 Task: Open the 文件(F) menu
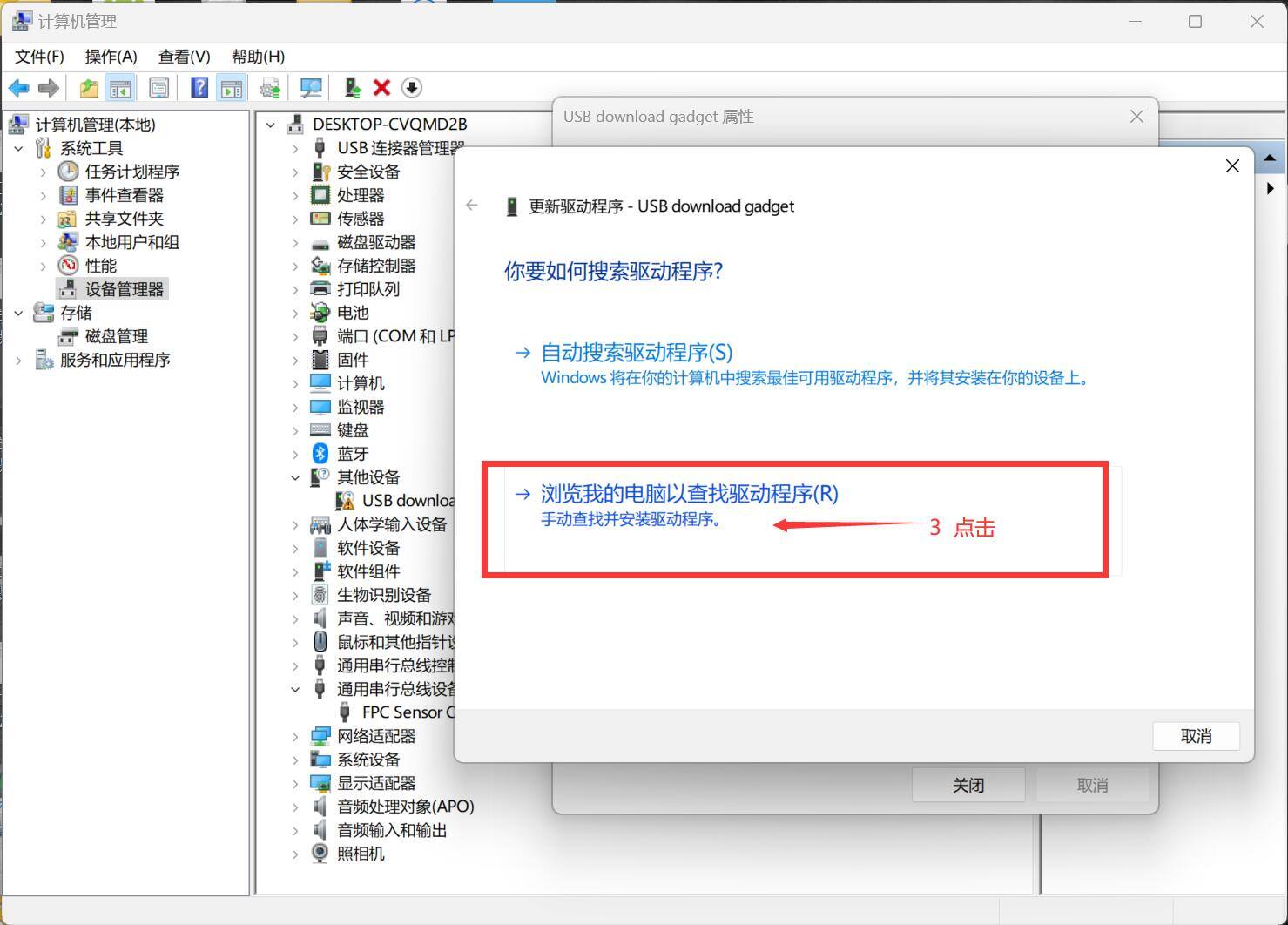click(39, 57)
